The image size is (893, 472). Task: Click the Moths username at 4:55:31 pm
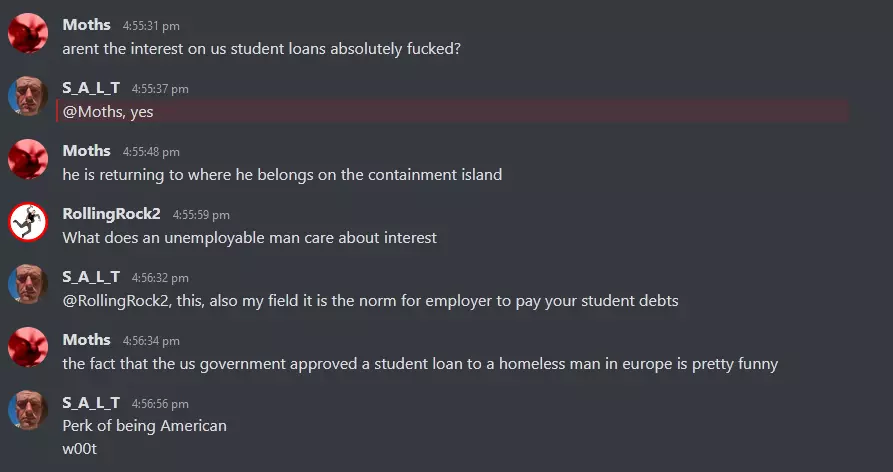(86, 25)
